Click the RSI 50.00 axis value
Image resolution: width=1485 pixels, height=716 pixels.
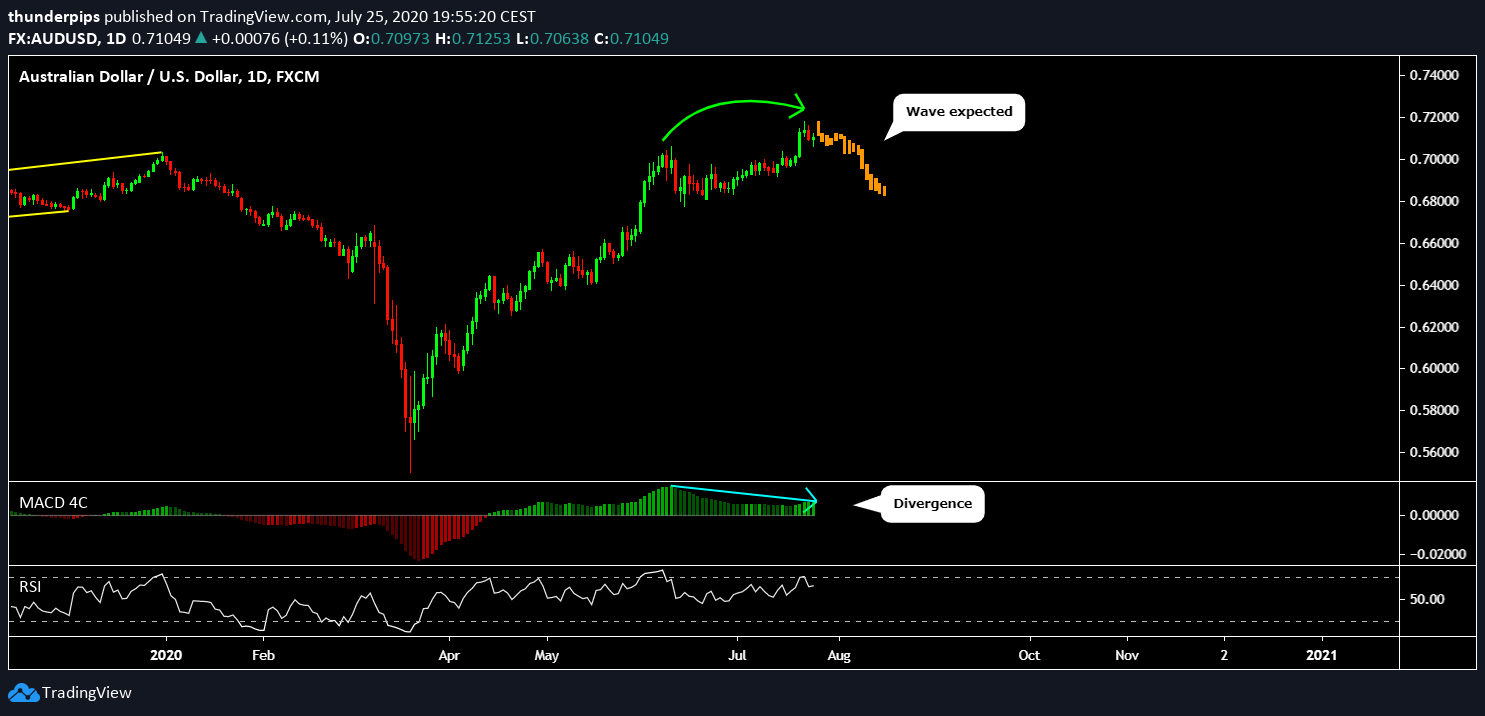1426,600
